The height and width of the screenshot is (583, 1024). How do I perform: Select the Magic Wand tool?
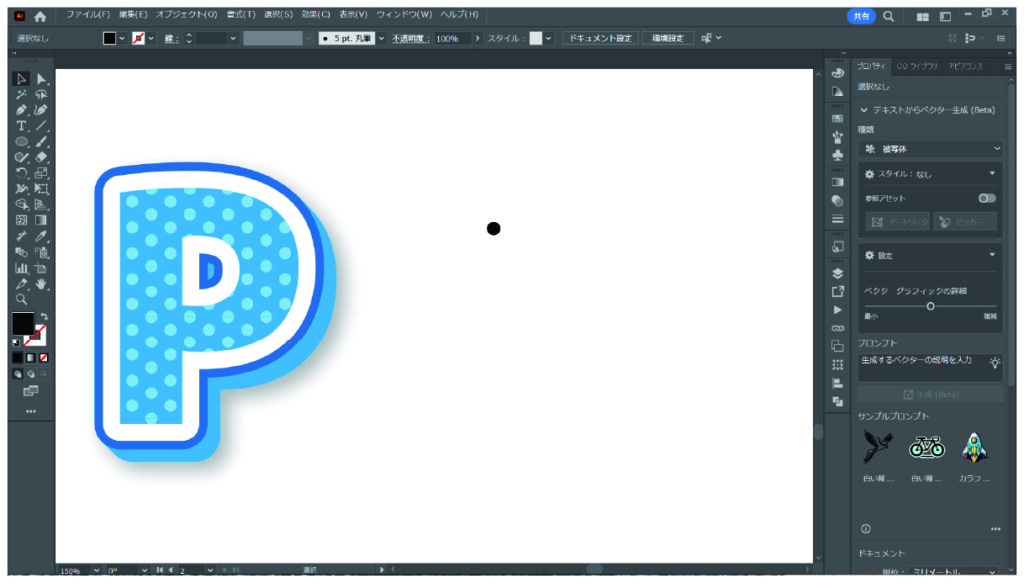[x=21, y=95]
